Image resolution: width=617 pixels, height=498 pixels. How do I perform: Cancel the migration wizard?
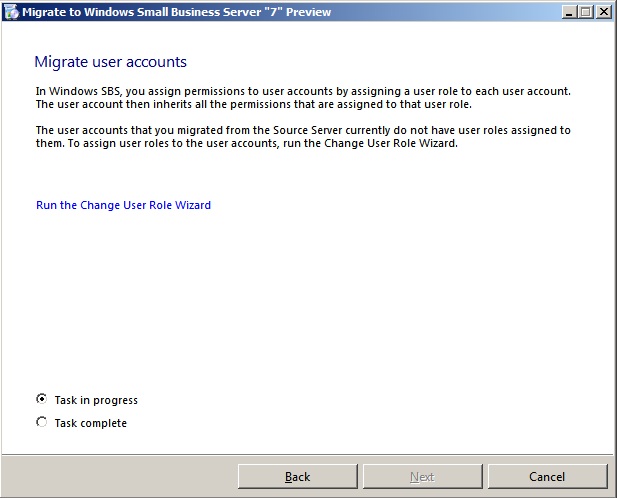547,477
